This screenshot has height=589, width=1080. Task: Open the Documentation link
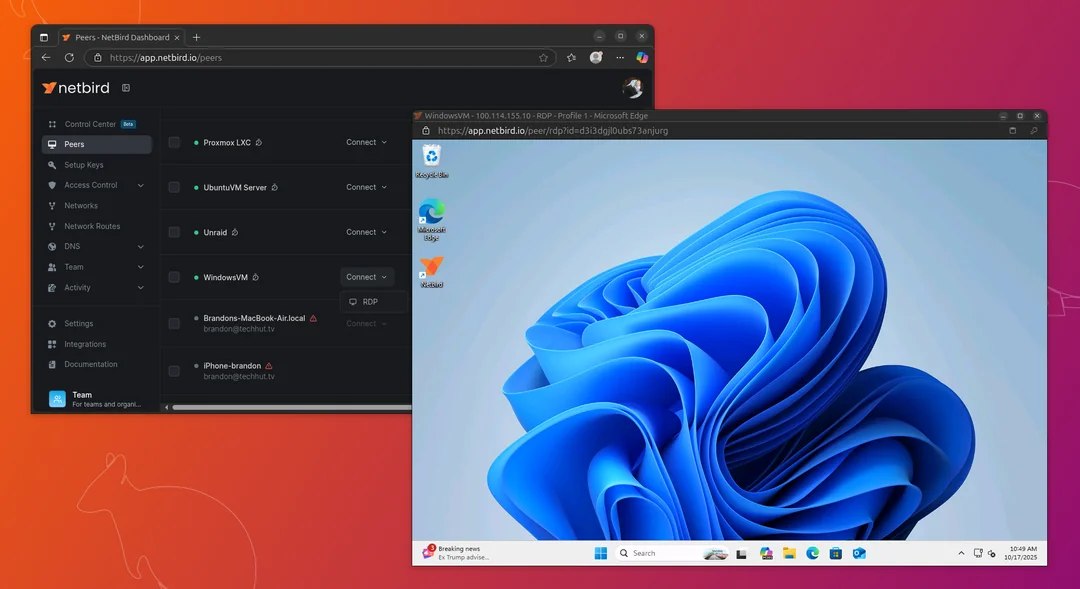click(87, 364)
